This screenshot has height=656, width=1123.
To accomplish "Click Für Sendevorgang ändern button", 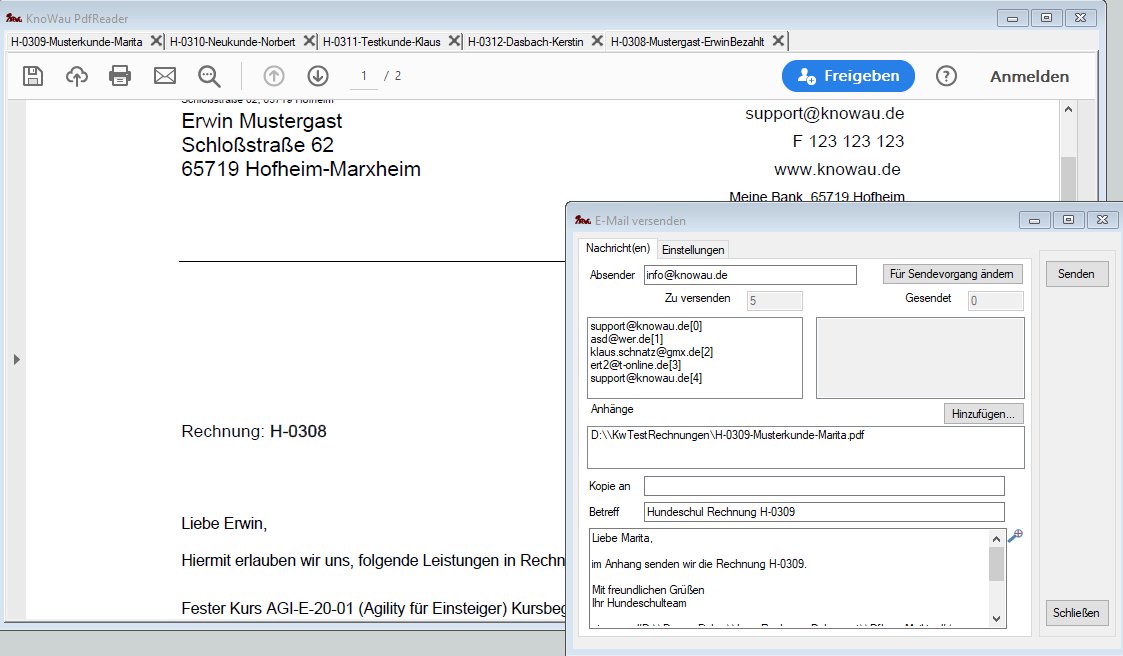I will coord(953,274).
